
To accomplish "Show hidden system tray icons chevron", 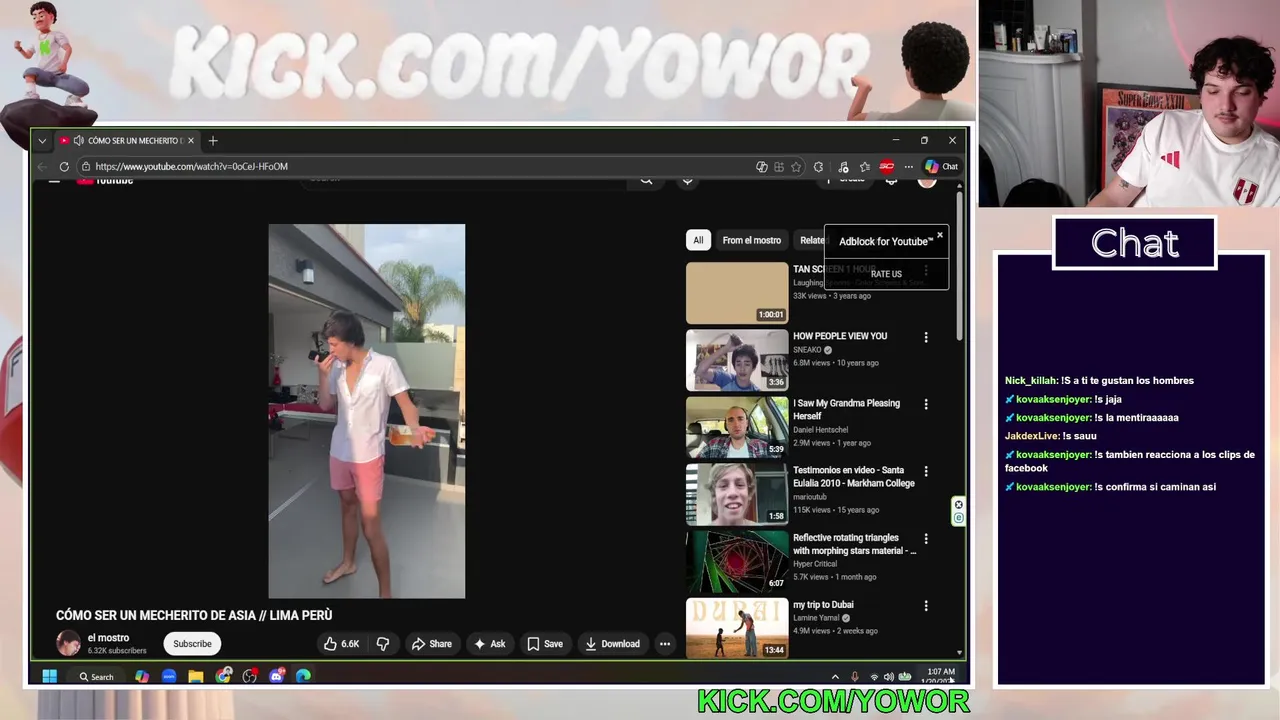I will (835, 677).
